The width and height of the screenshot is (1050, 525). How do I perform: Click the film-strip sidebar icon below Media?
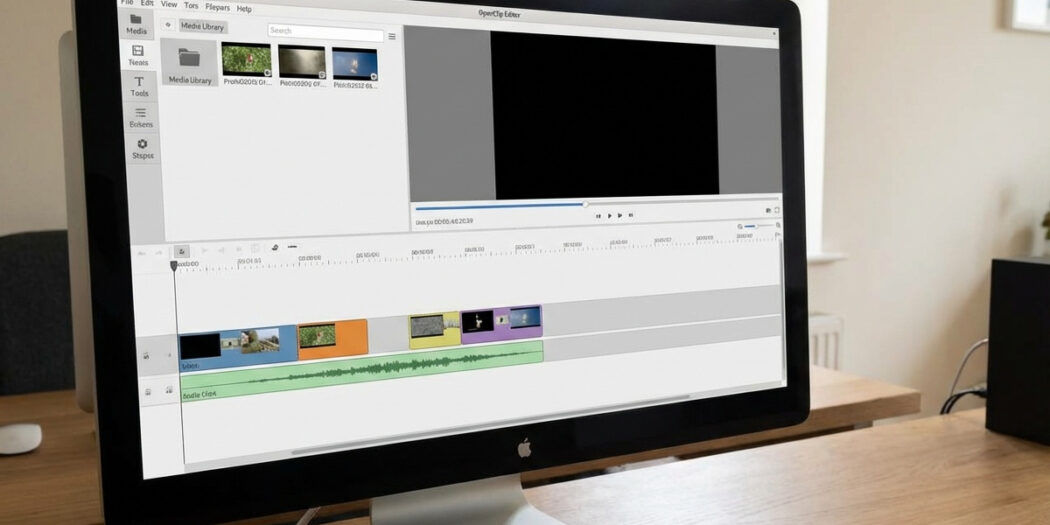(x=137, y=54)
